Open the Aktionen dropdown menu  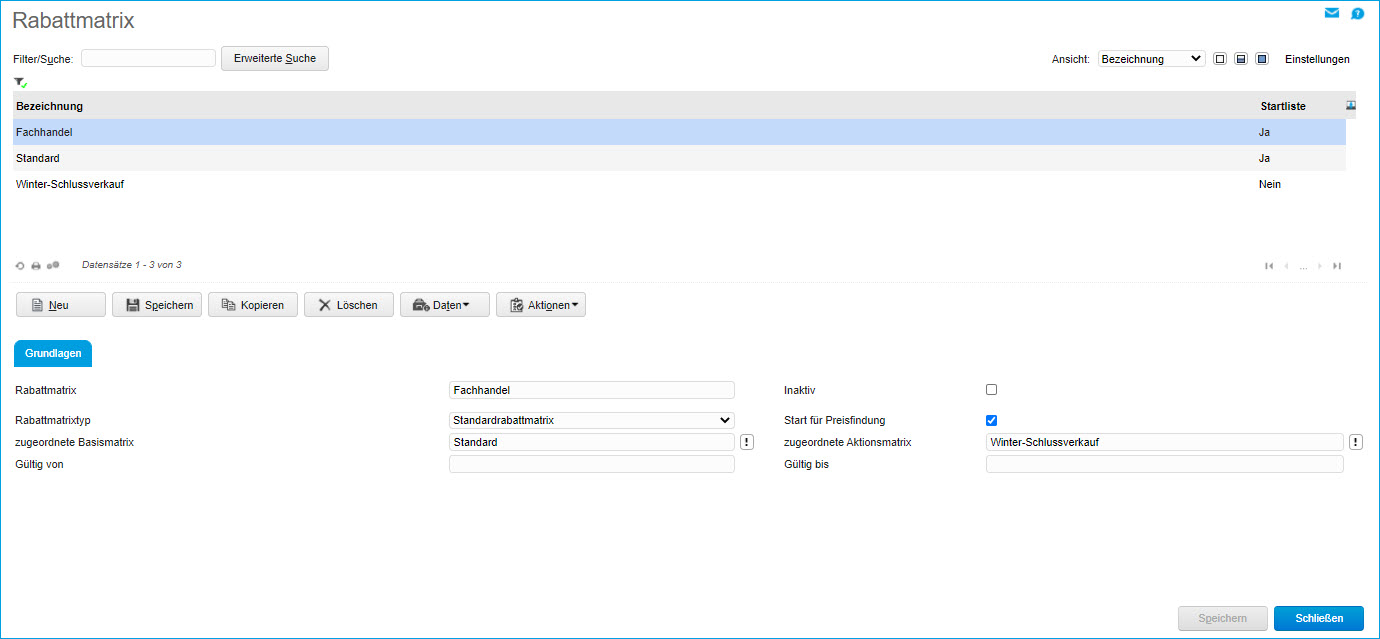coord(540,305)
